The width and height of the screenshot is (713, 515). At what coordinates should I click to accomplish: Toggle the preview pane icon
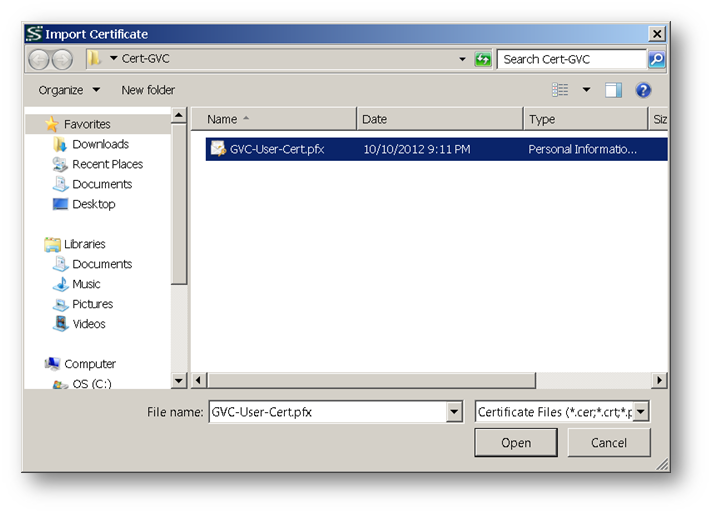[x=613, y=90]
